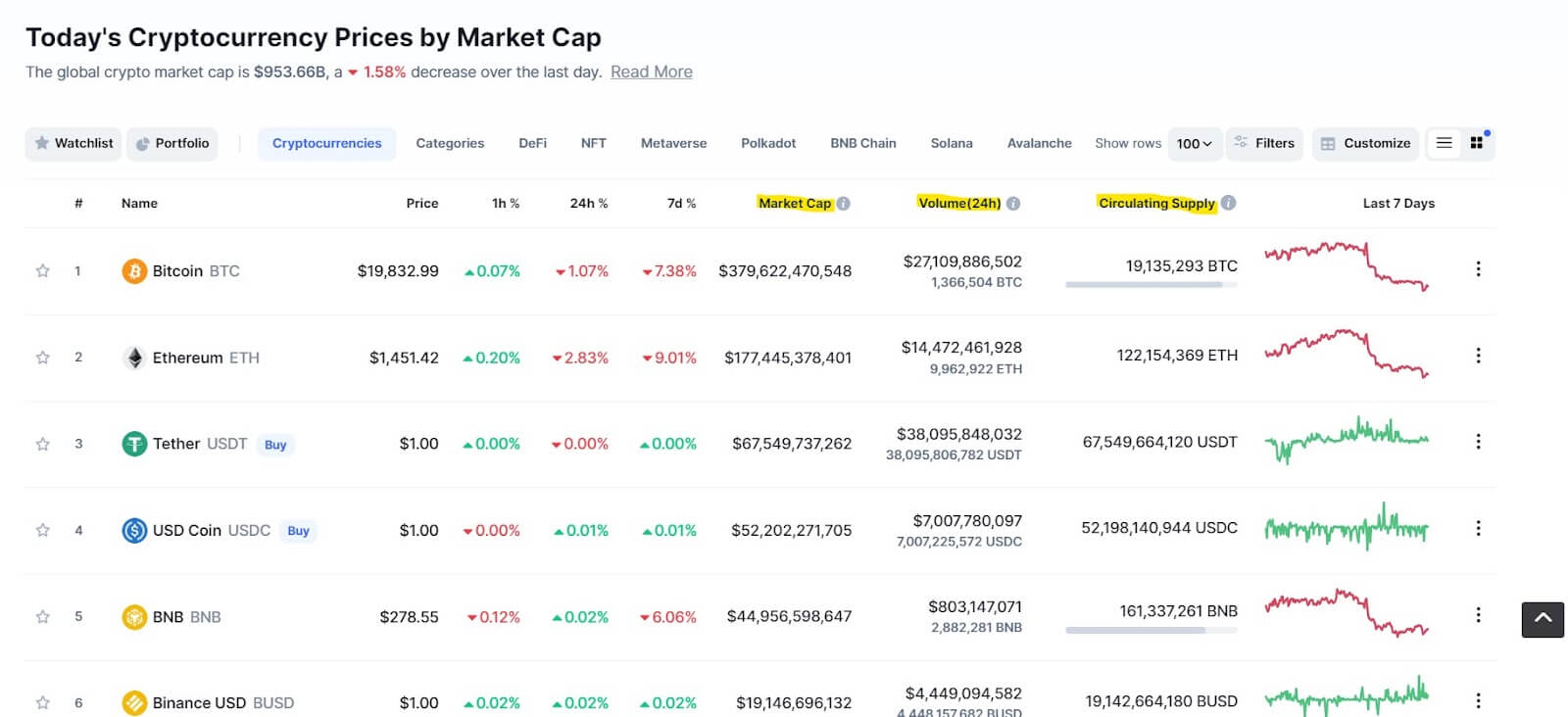1568x717 pixels.
Task: Click the Circulating Supply info icon
Action: [x=1229, y=203]
